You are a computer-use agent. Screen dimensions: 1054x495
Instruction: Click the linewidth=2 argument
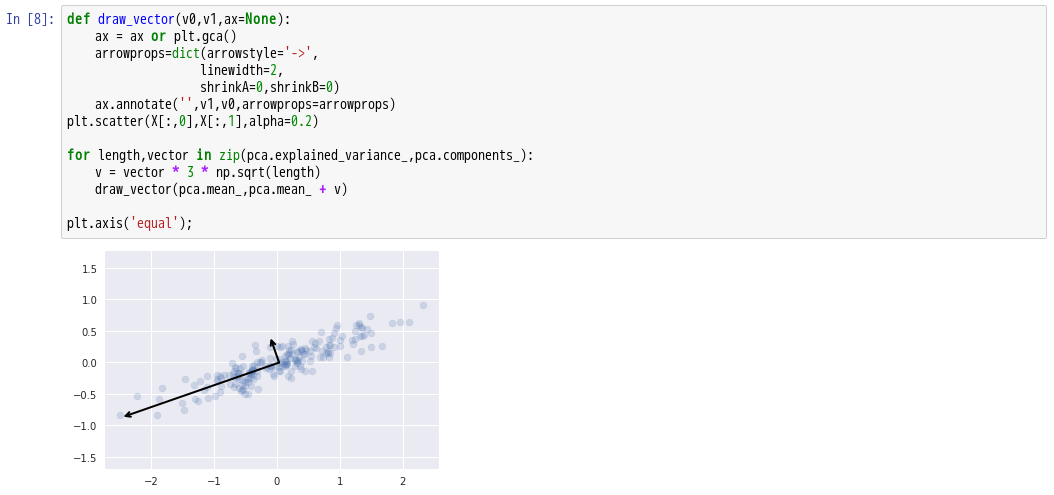pyautogui.click(x=241, y=70)
